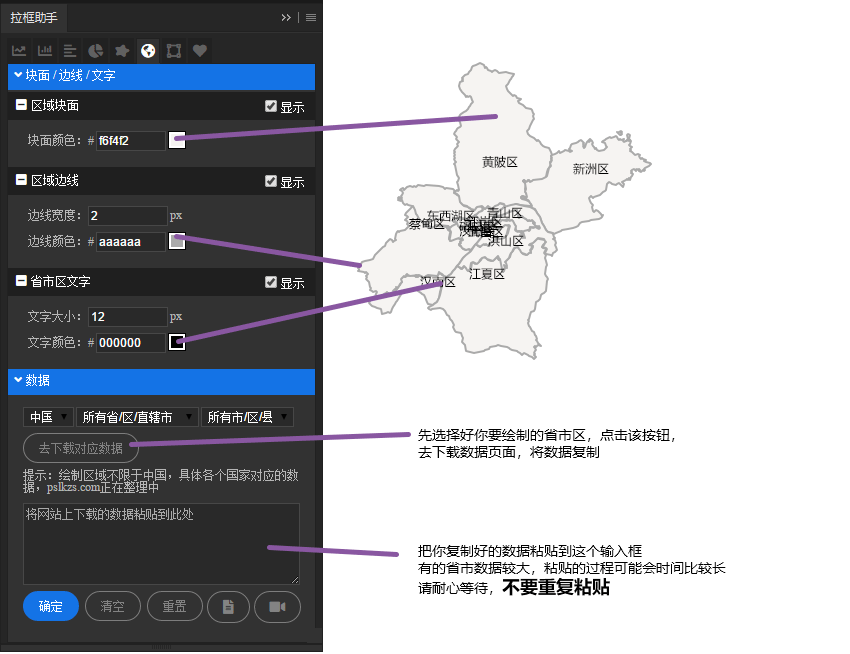The height and width of the screenshot is (654, 850).
Task: Select the line chart tool icon
Action: pyautogui.click(x=19, y=50)
